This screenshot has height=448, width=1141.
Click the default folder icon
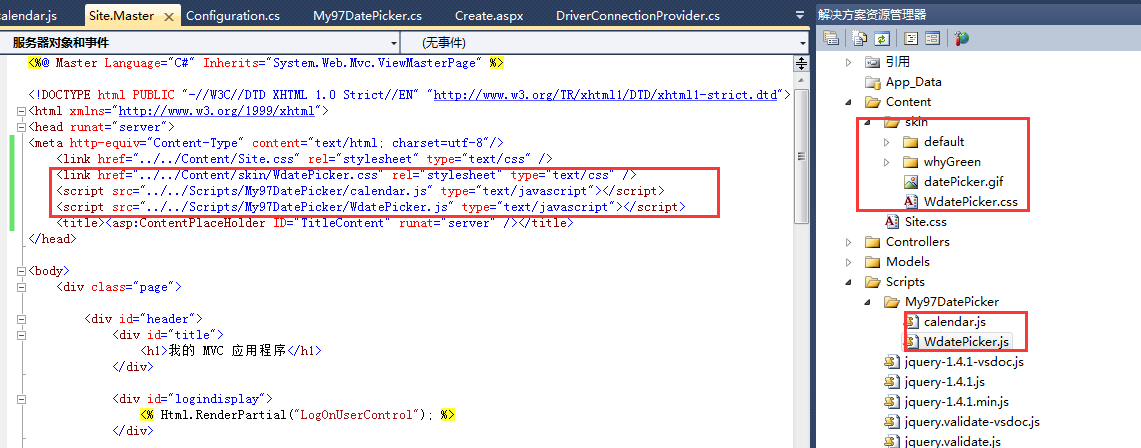coord(910,142)
